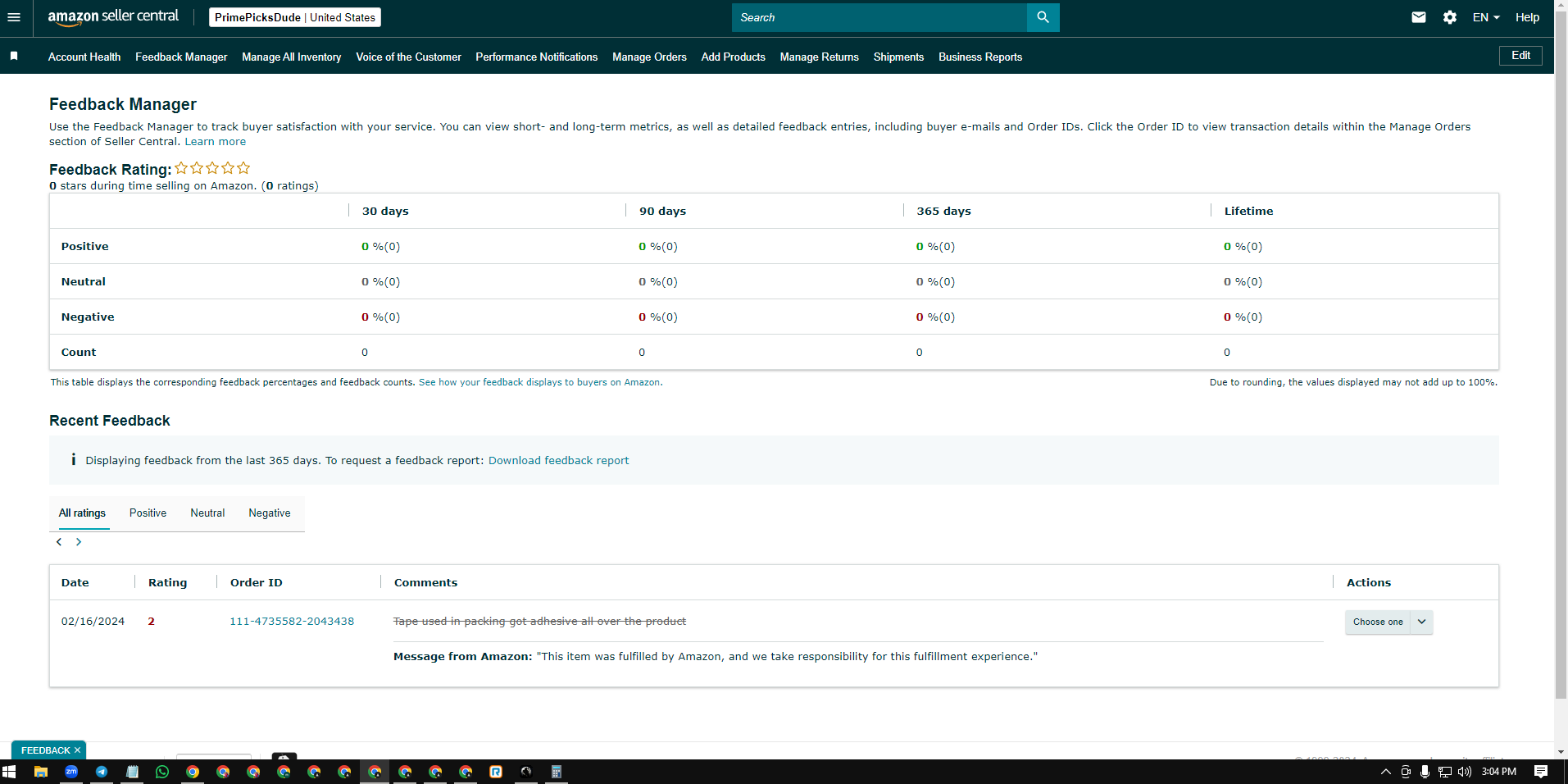Open Zoom from the taskbar
The image size is (1568, 784).
[71, 772]
